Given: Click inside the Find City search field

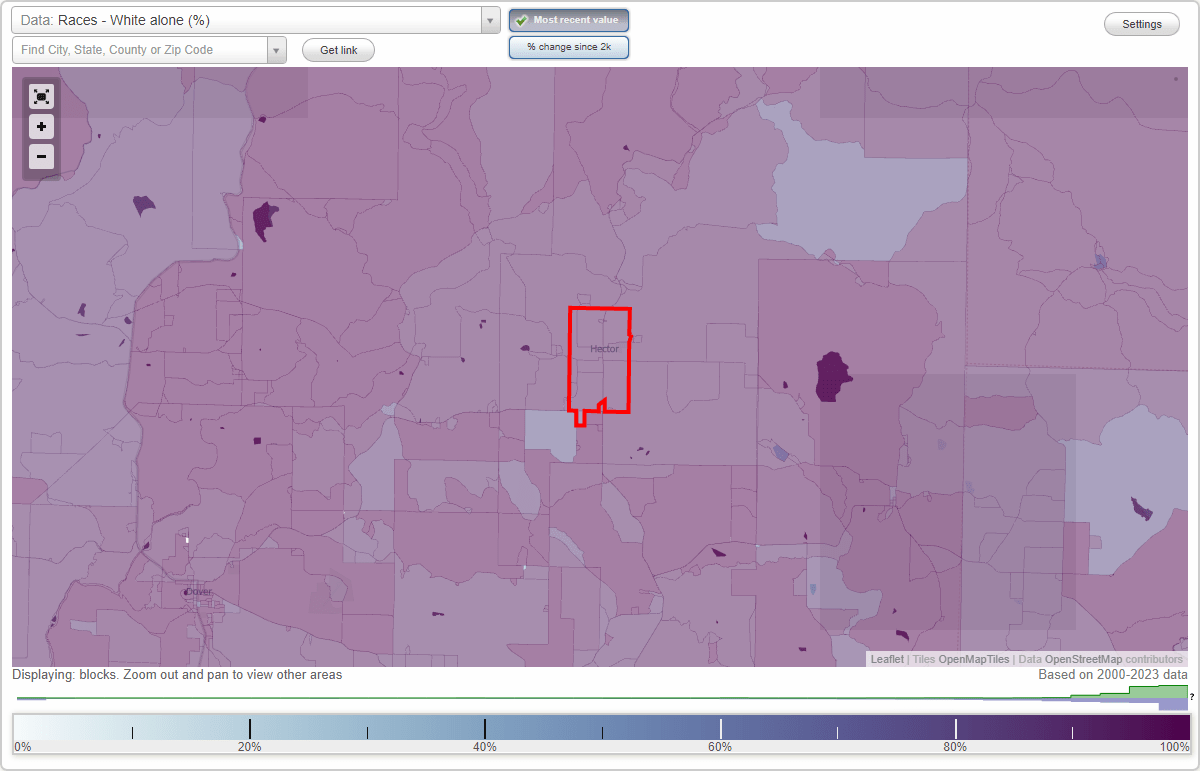Looking at the screenshot, I should click(x=140, y=48).
